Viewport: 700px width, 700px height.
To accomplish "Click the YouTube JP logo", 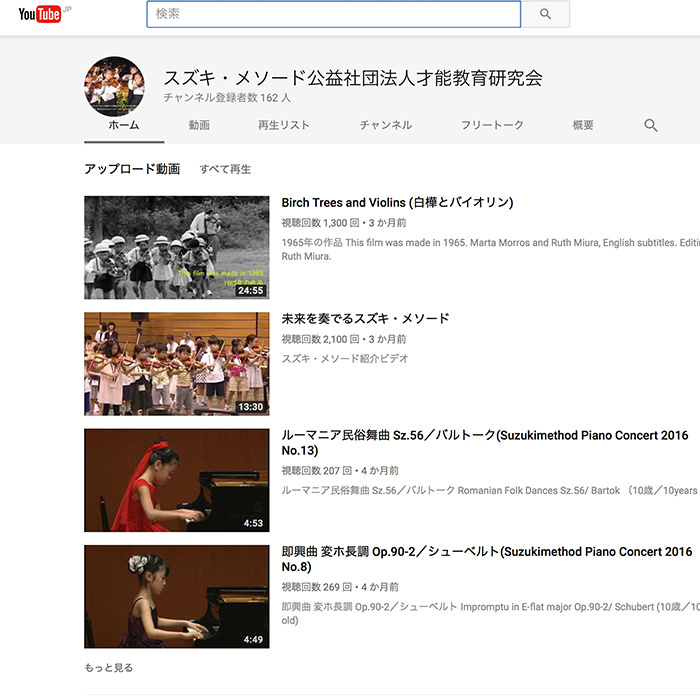I will (x=45, y=14).
